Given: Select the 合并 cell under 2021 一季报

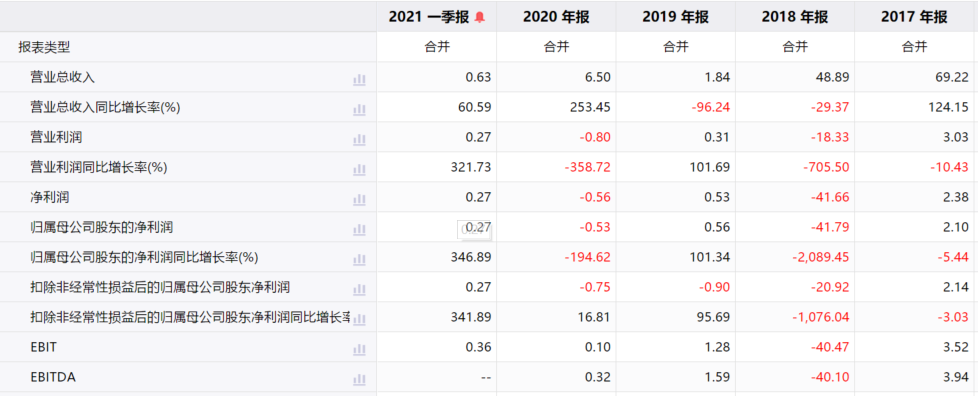Looking at the screenshot, I should click(437, 47).
